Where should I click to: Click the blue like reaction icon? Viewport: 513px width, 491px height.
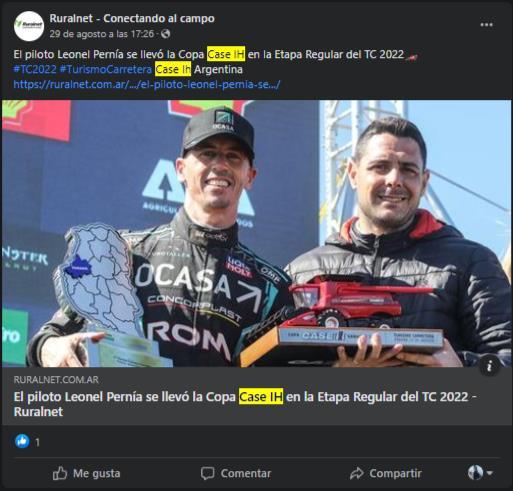pyautogui.click(x=22, y=441)
